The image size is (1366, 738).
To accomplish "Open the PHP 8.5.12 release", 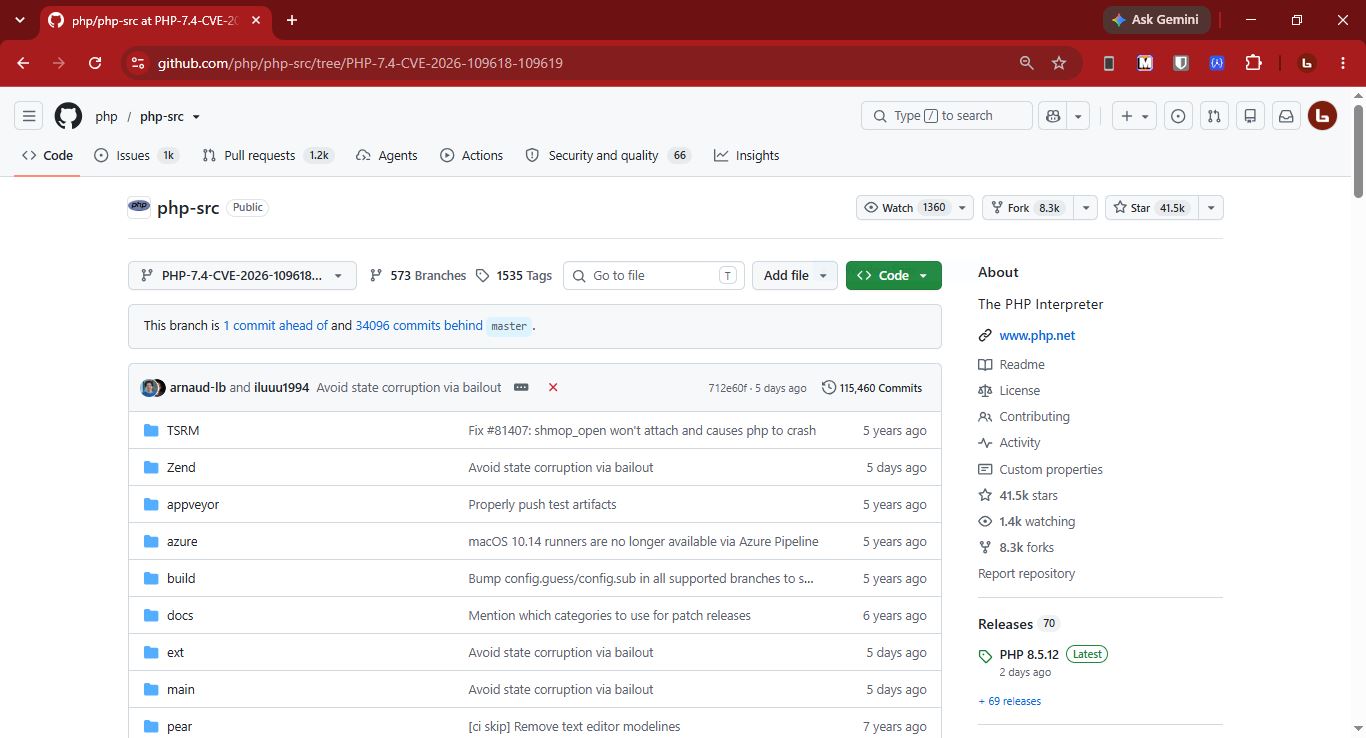I will (1029, 655).
